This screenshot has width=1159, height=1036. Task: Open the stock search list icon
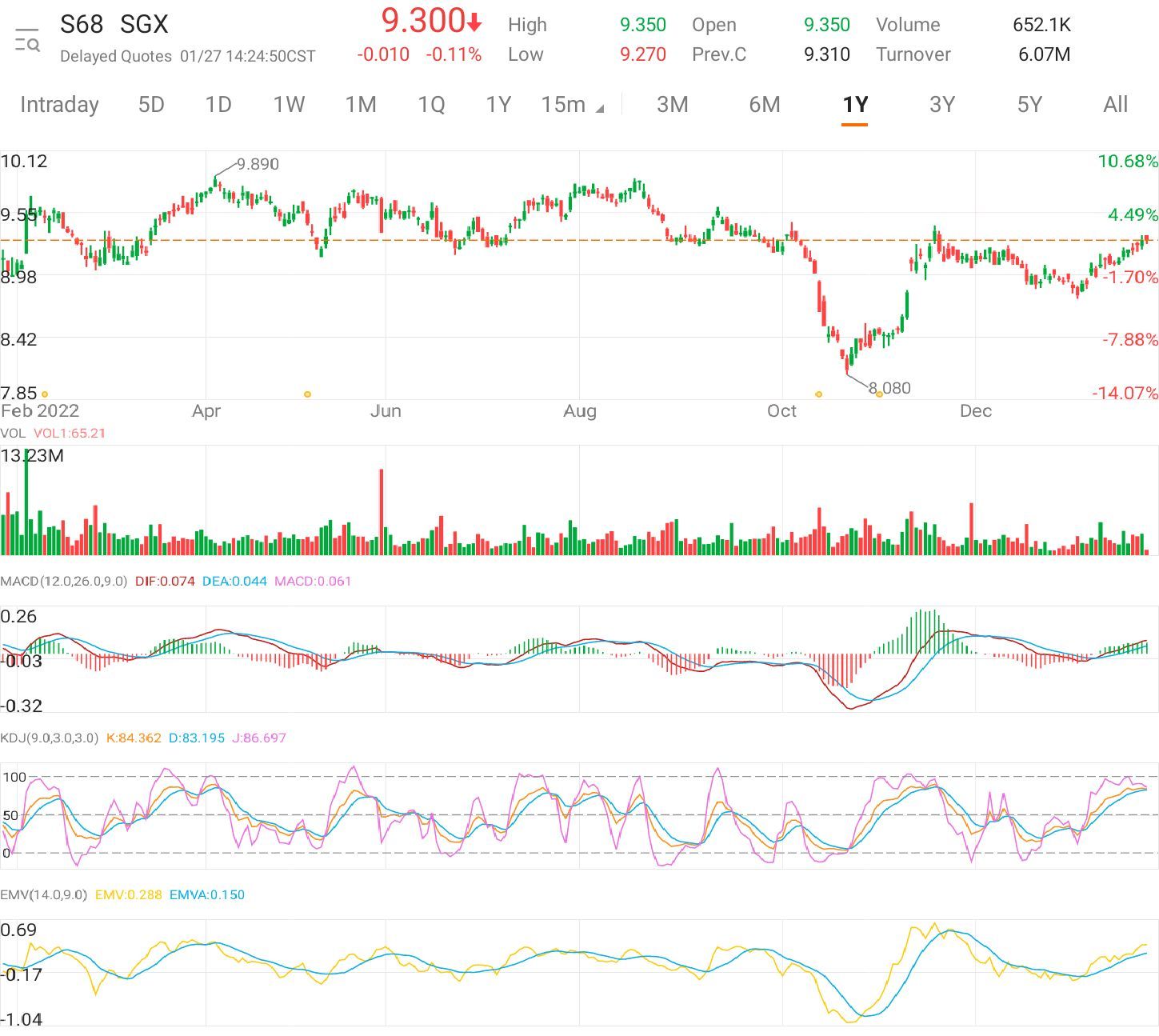27,40
